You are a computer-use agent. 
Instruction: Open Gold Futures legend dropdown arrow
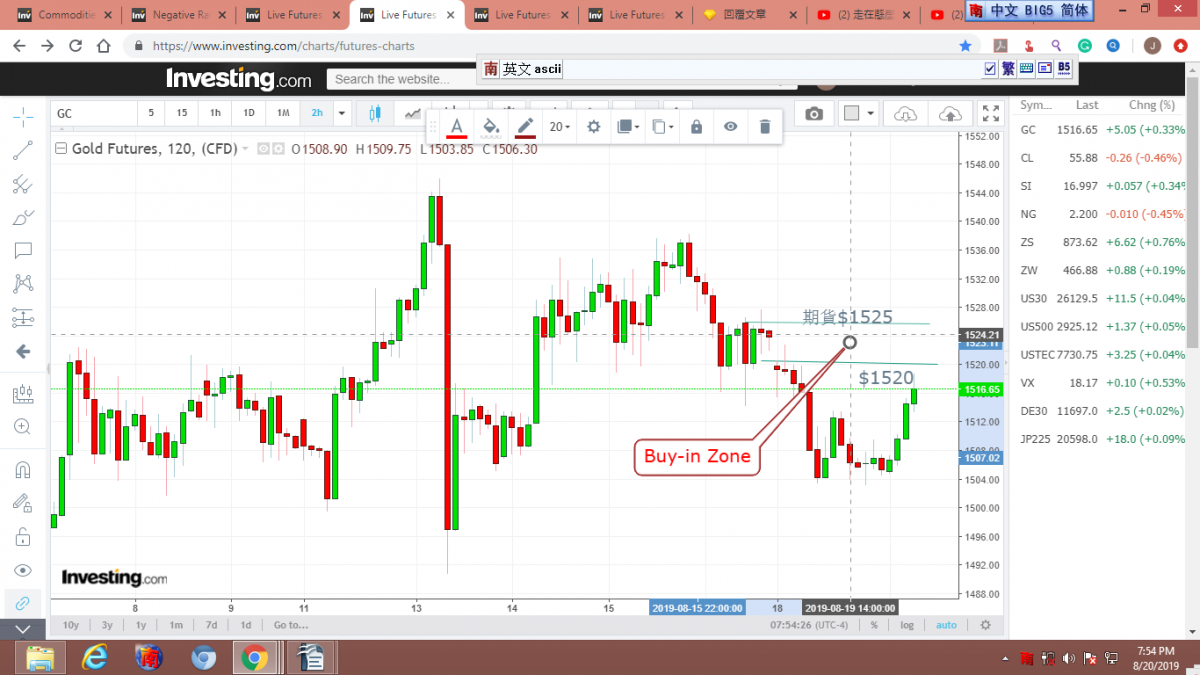246,149
